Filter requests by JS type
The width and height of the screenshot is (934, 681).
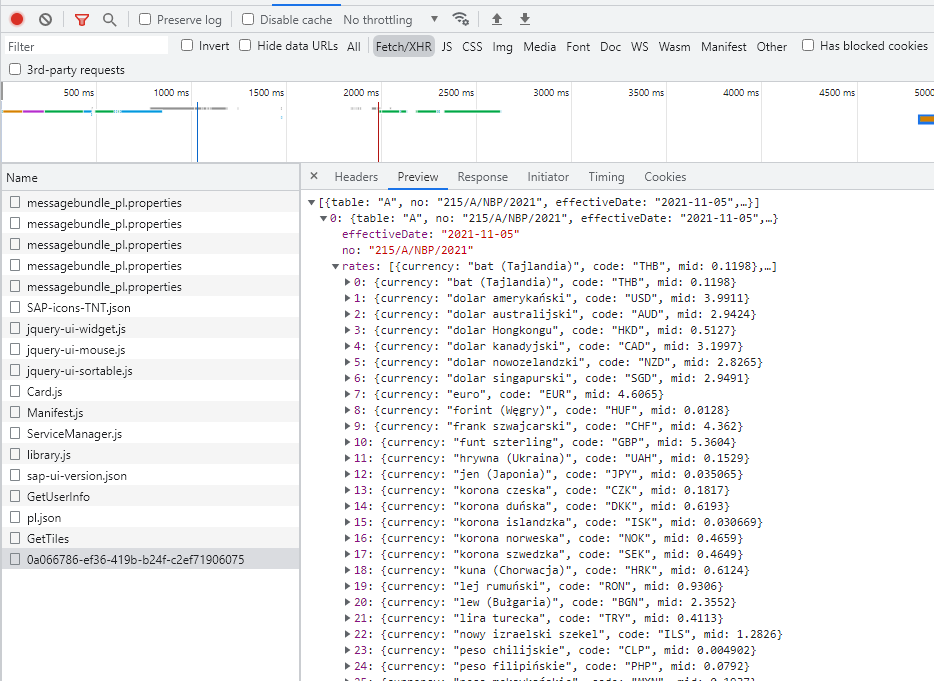pyautogui.click(x=447, y=46)
